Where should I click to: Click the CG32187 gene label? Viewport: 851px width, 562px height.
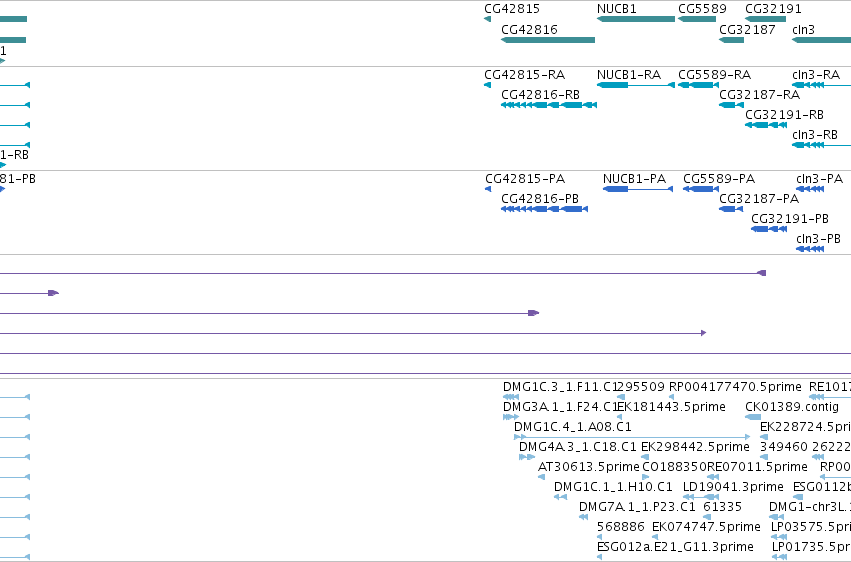click(x=747, y=29)
